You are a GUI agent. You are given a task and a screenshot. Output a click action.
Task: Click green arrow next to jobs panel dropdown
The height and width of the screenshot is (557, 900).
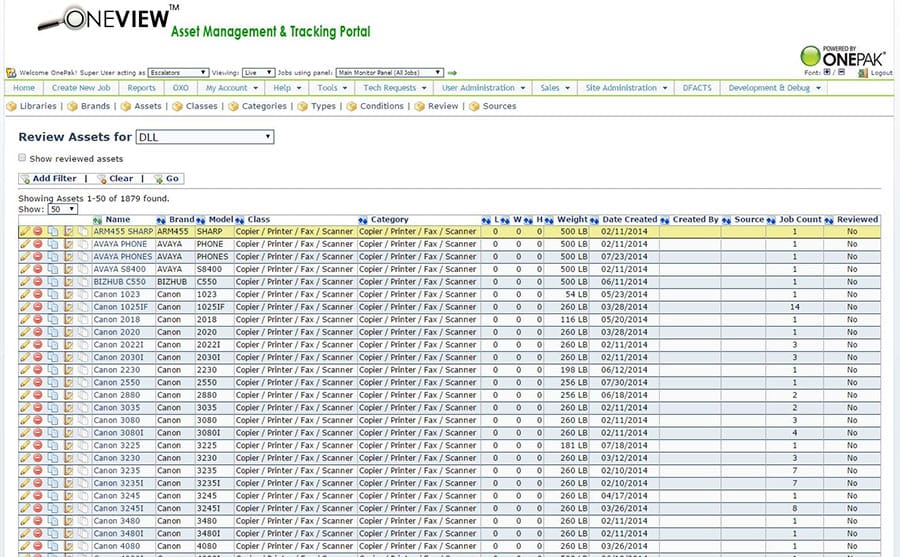click(x=452, y=73)
